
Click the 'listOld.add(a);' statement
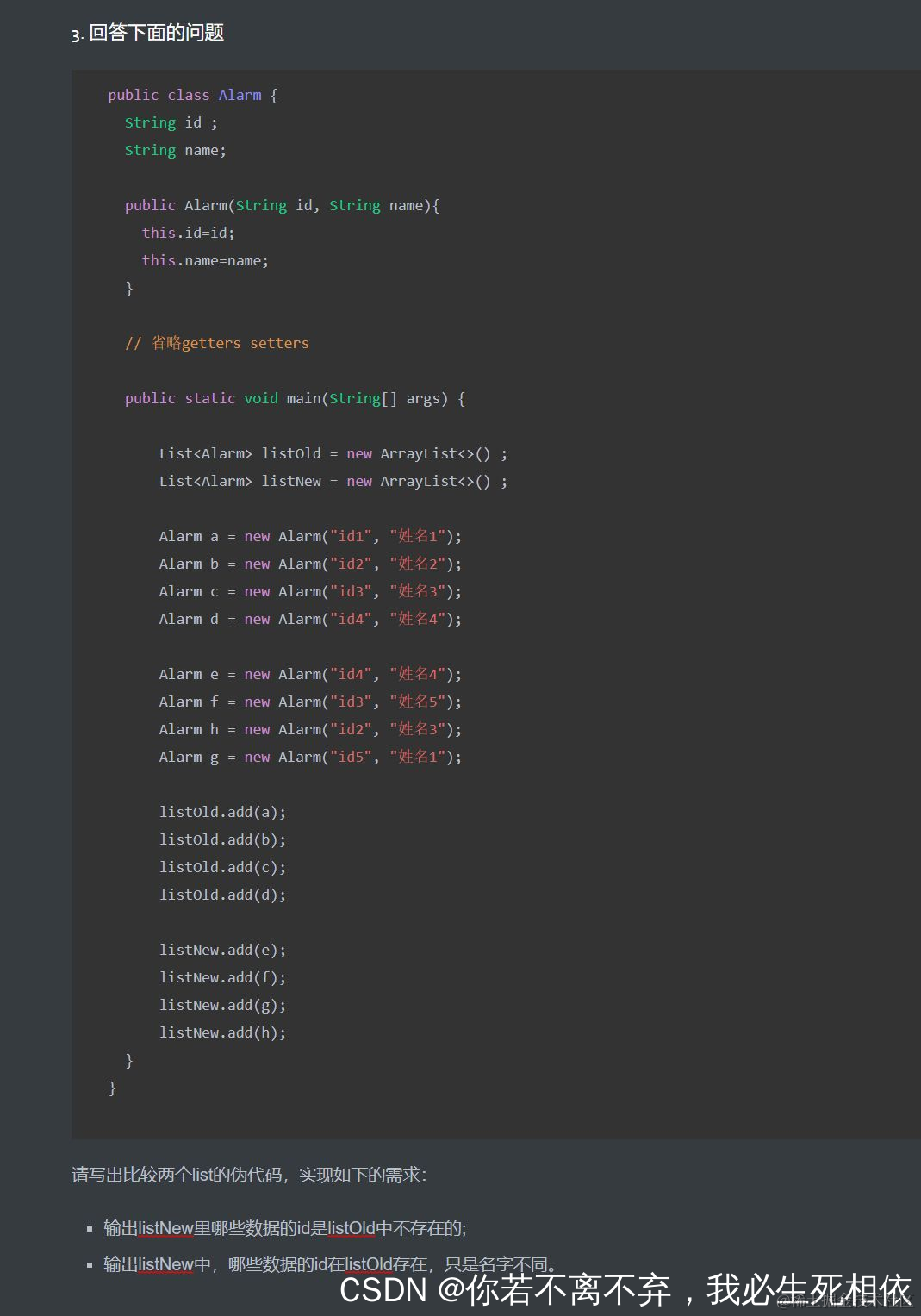point(223,812)
